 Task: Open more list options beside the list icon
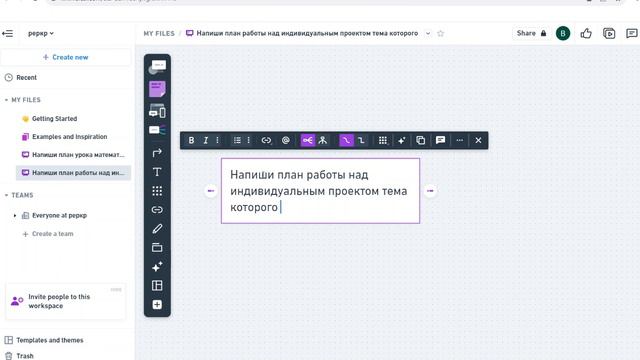click(249, 140)
